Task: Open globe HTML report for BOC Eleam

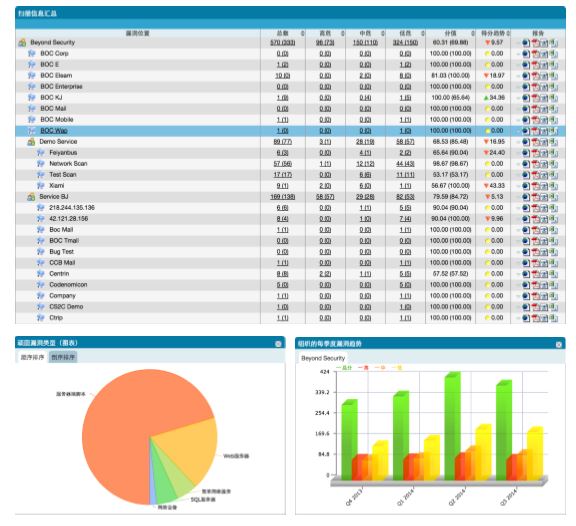Action: click(x=526, y=76)
